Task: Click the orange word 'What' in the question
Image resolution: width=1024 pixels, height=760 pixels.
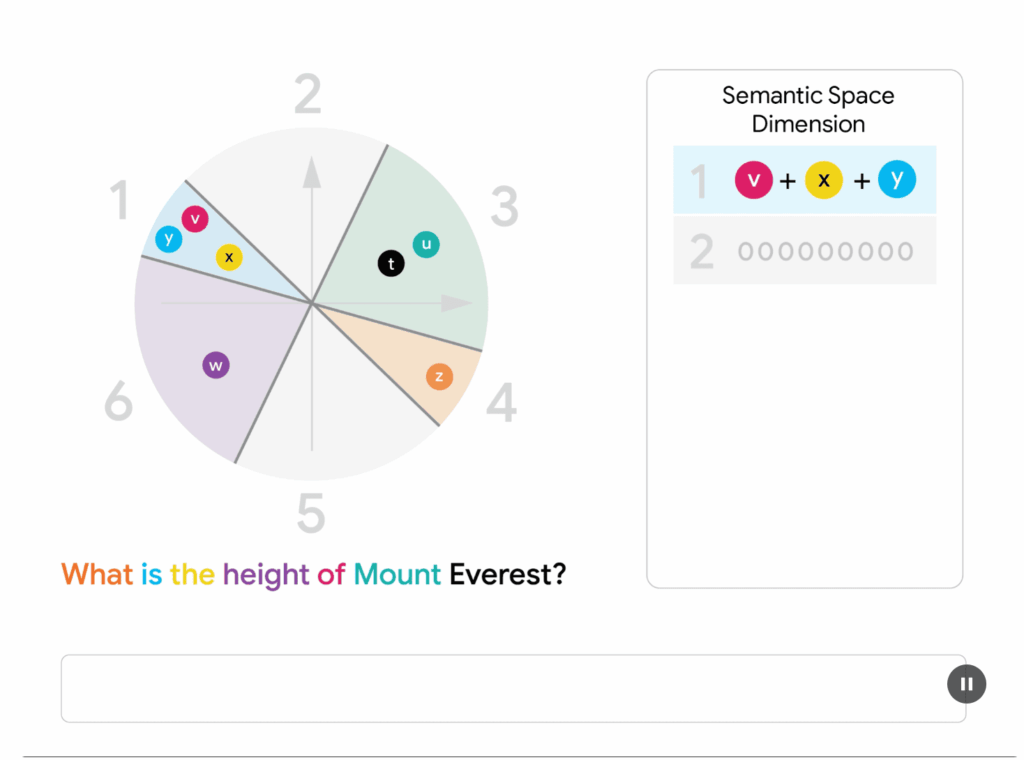Action: pyautogui.click(x=97, y=575)
